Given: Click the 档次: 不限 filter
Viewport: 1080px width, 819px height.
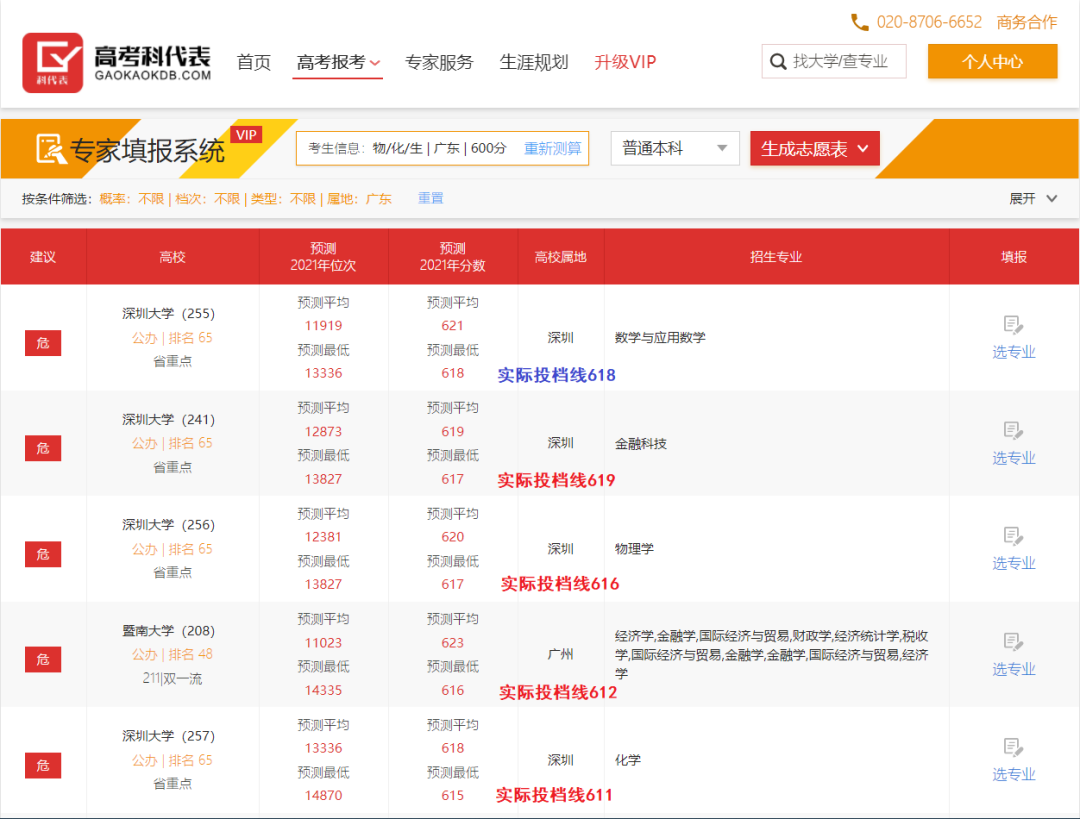Looking at the screenshot, I should click(x=207, y=199).
